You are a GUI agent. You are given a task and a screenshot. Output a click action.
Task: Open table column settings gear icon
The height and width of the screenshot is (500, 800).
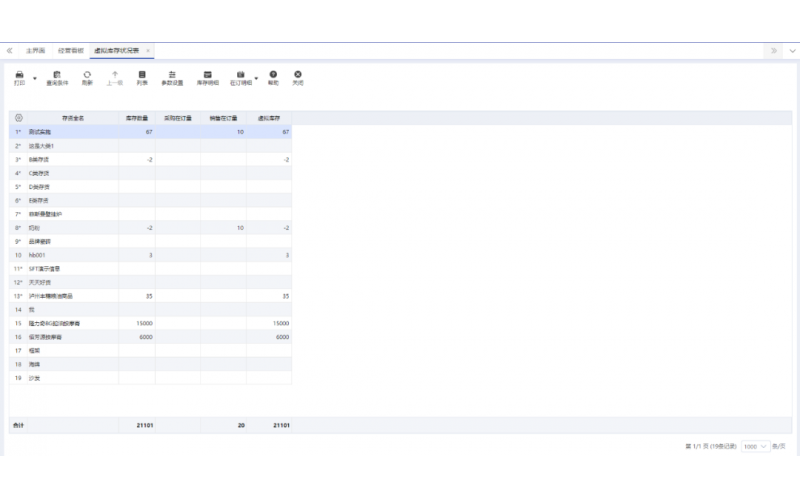pyautogui.click(x=18, y=118)
